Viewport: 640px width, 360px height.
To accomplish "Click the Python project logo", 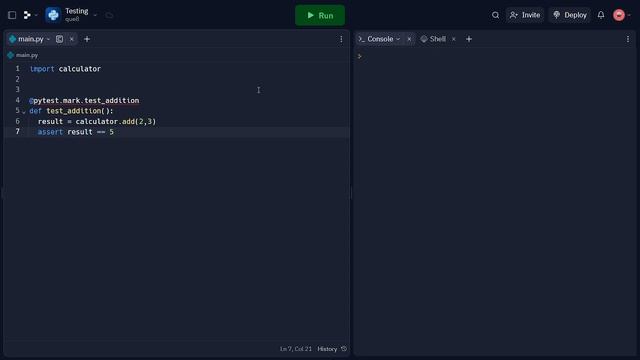I will point(53,15).
